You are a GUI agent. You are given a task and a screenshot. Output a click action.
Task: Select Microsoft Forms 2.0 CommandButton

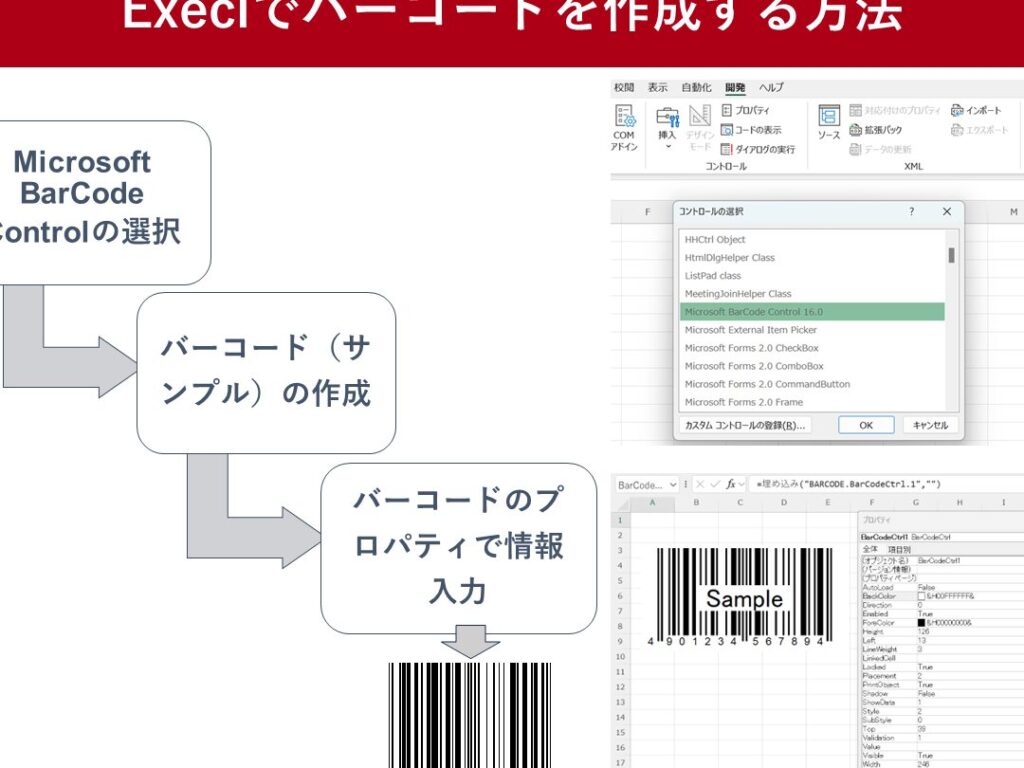click(812, 384)
